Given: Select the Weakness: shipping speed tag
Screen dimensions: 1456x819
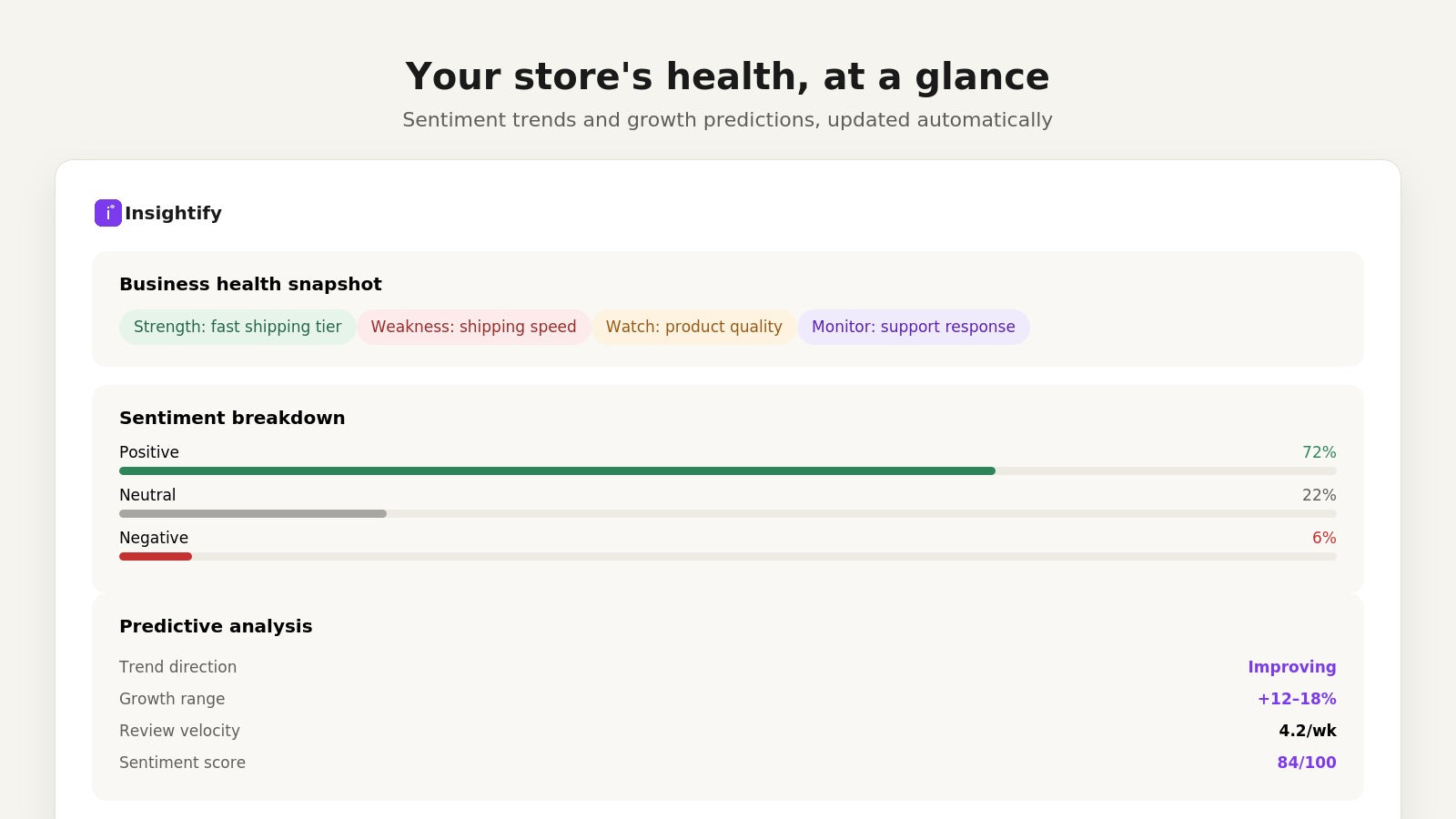Looking at the screenshot, I should pos(473,327).
